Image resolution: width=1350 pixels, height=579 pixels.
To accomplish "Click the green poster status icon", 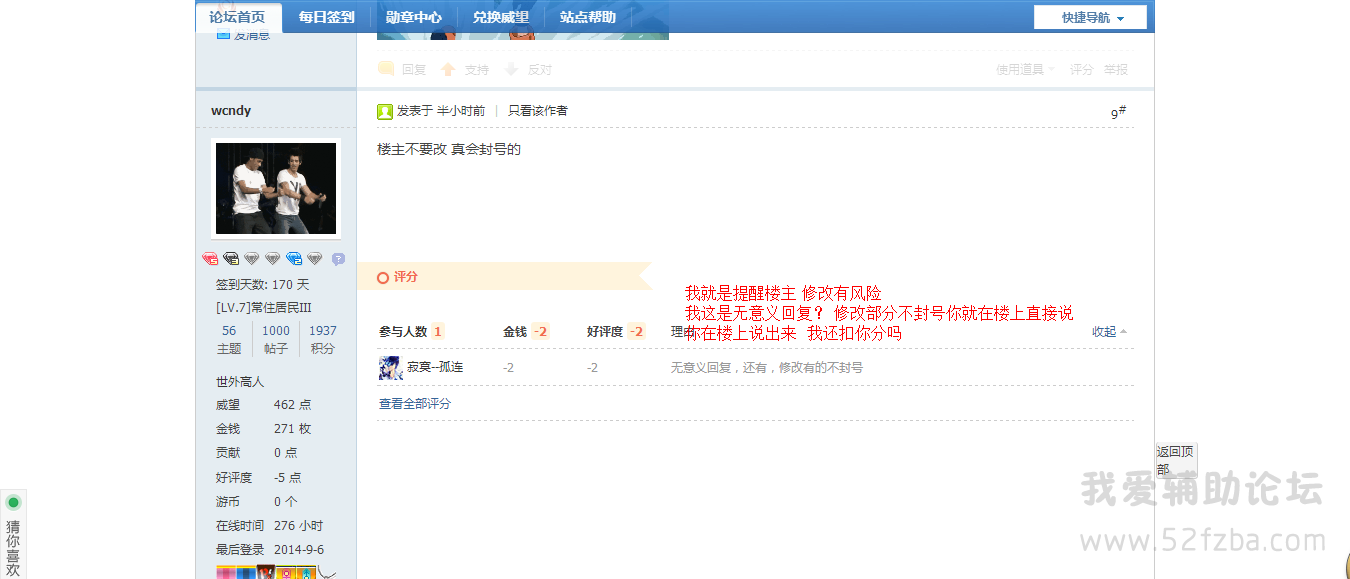I will [385, 111].
